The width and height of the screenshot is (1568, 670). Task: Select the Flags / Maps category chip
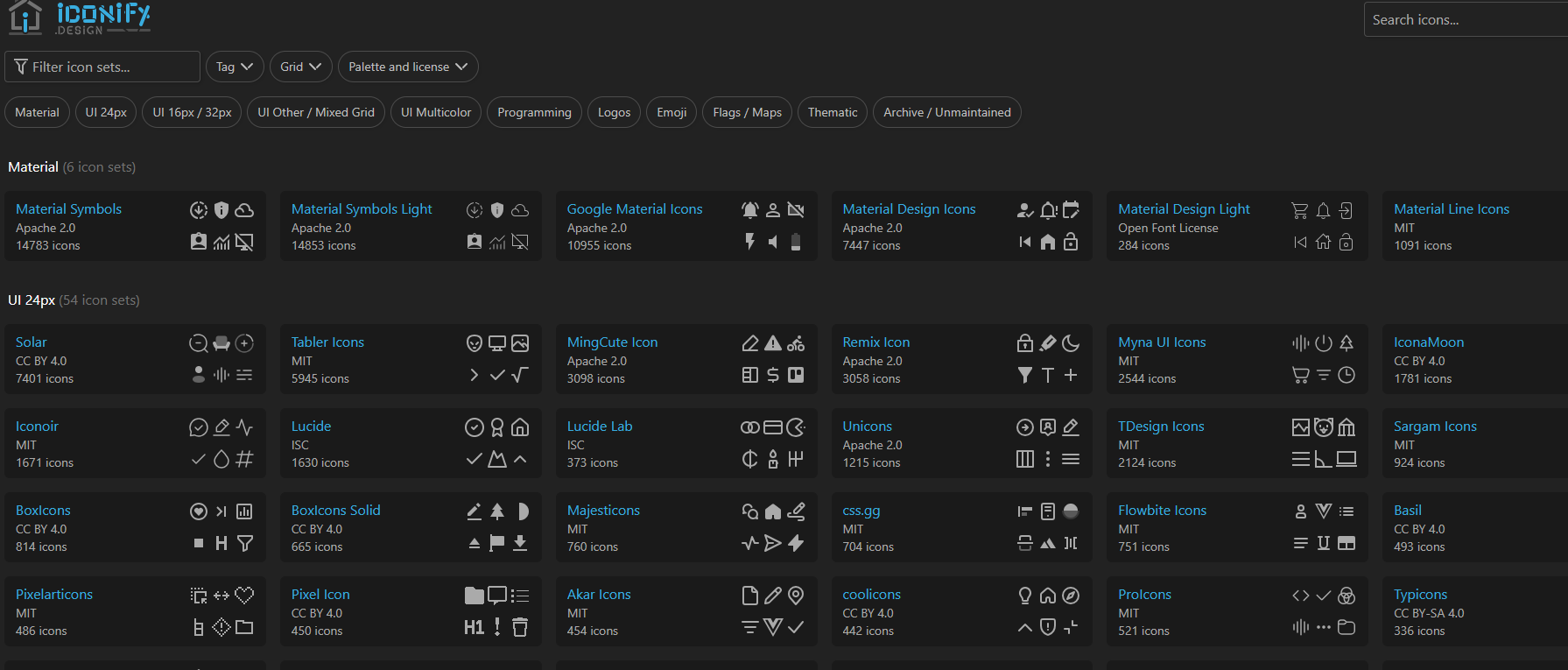[747, 112]
